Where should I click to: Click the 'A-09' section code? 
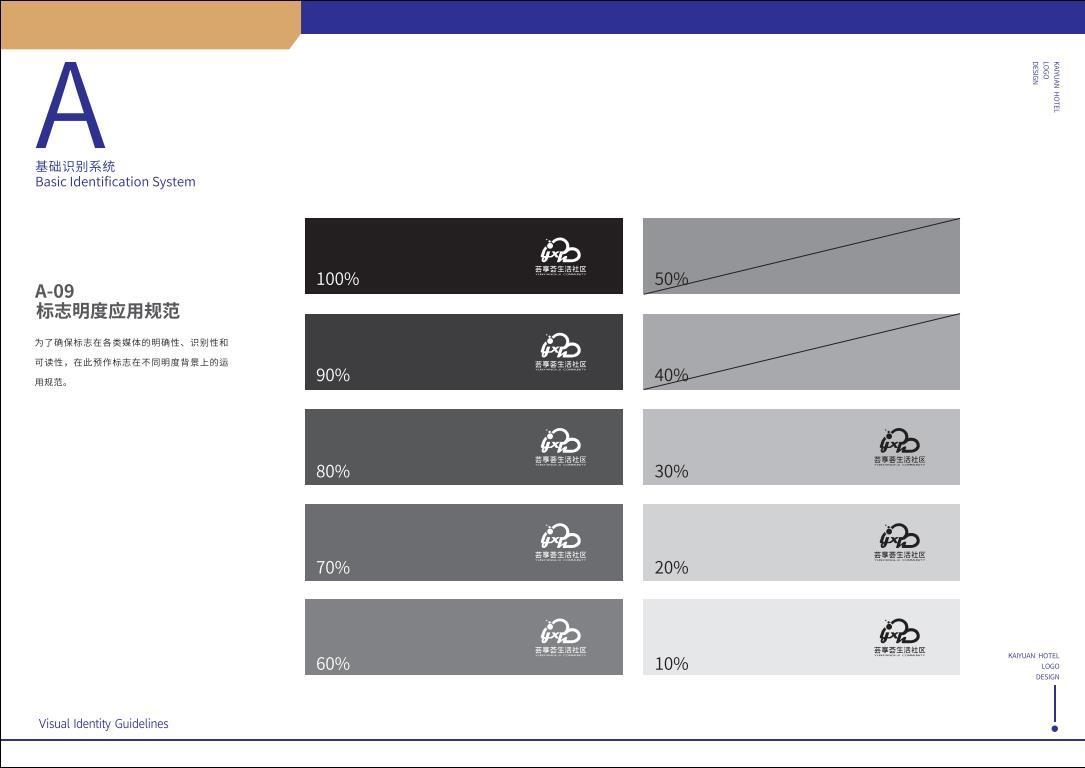click(x=55, y=291)
